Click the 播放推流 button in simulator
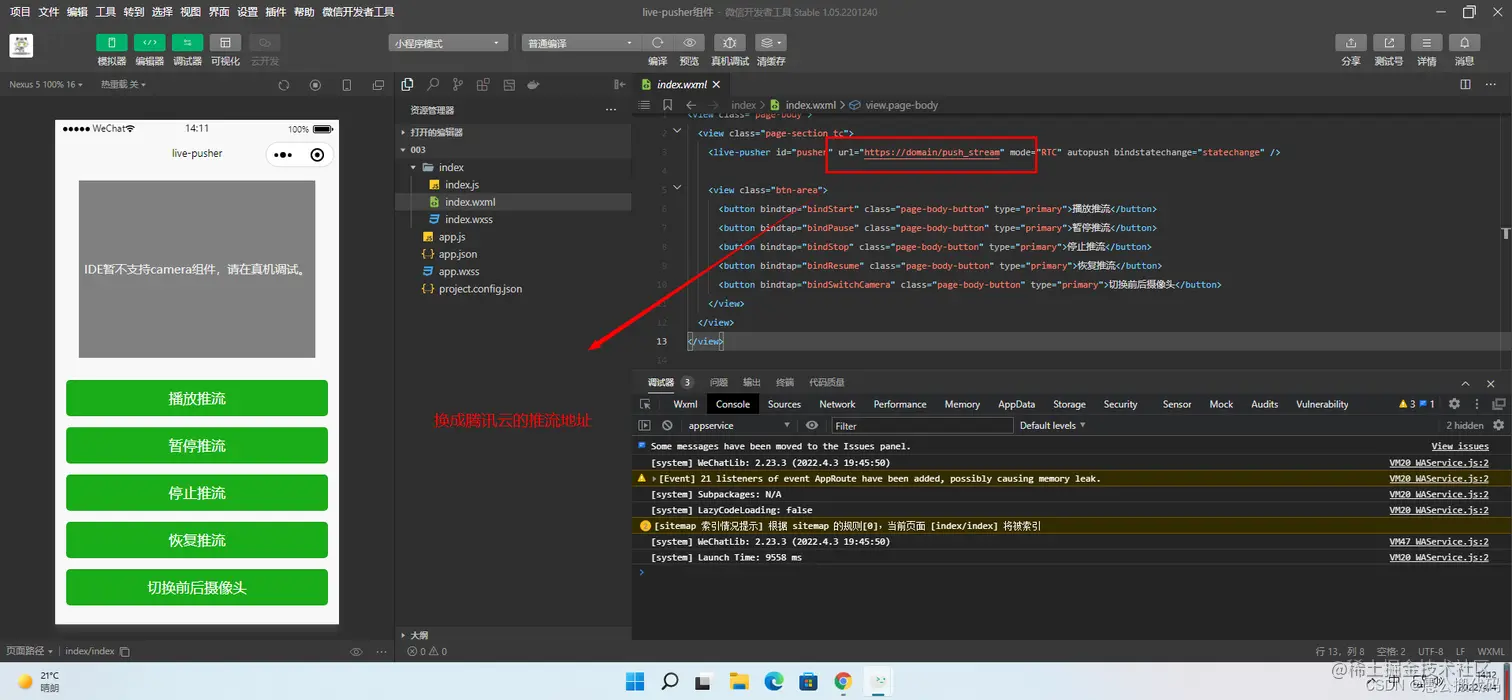 pyautogui.click(x=197, y=398)
